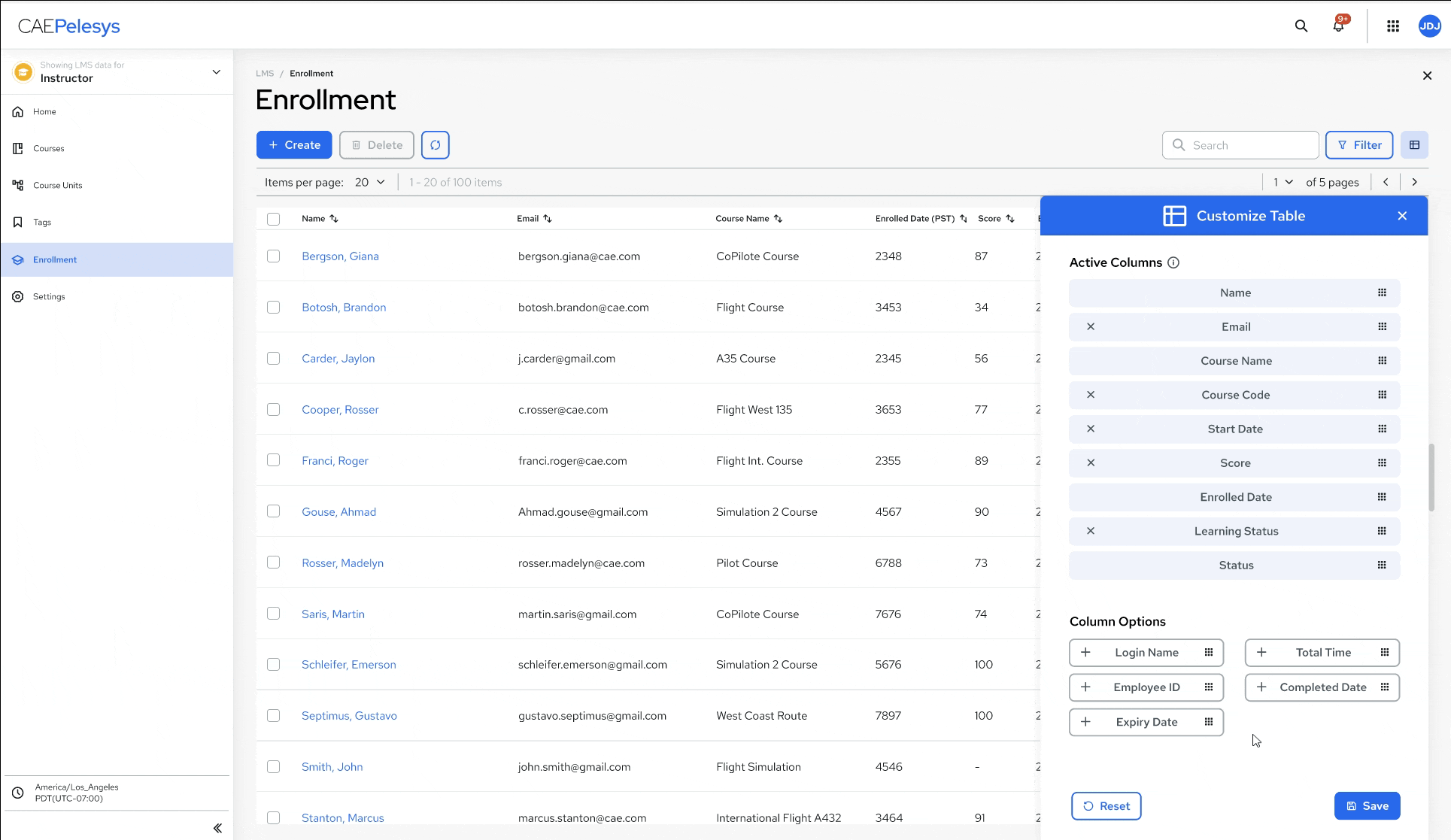
Task: Open the page number dropdown
Action: coord(1283,182)
